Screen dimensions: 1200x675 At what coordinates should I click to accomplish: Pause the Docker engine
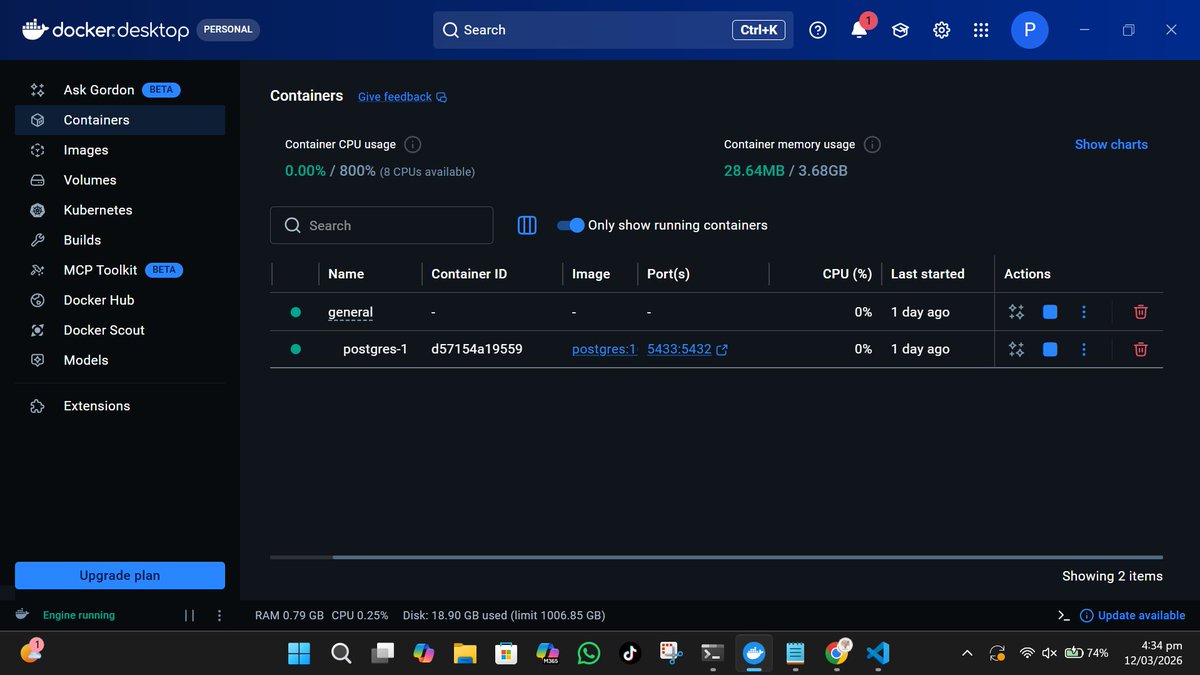tap(189, 616)
